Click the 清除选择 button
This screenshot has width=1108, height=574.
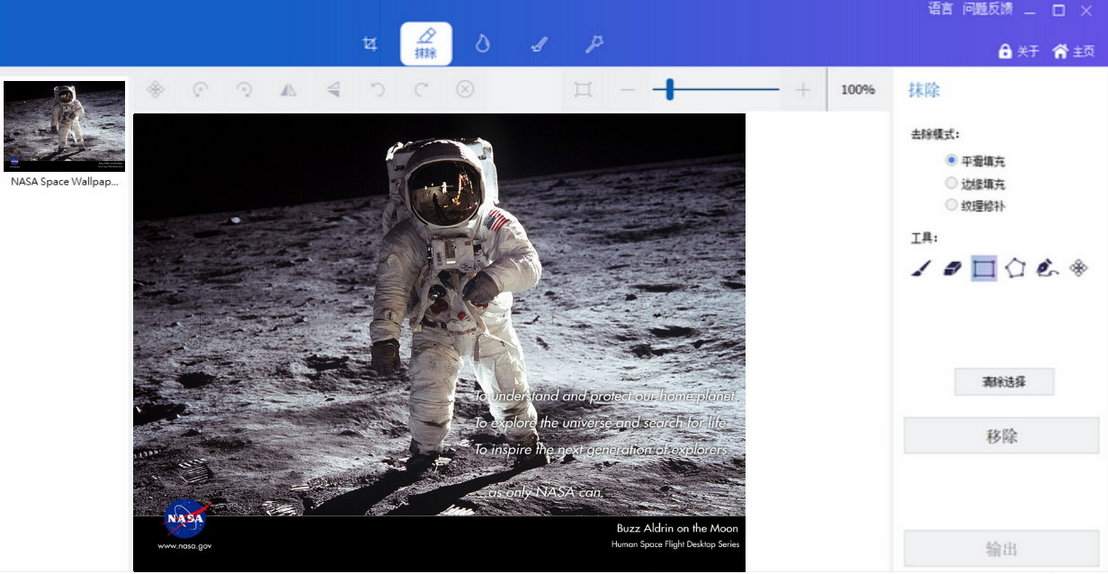(x=1004, y=382)
